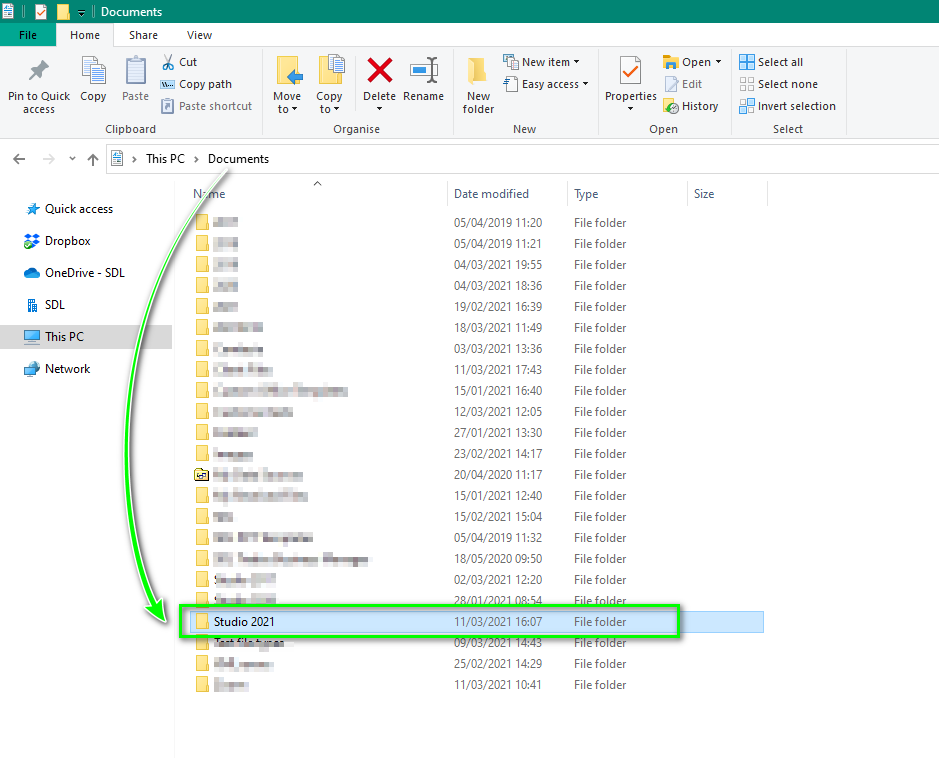Click the Copy icon in Clipboard group
The height and width of the screenshot is (758, 939).
coord(93,72)
